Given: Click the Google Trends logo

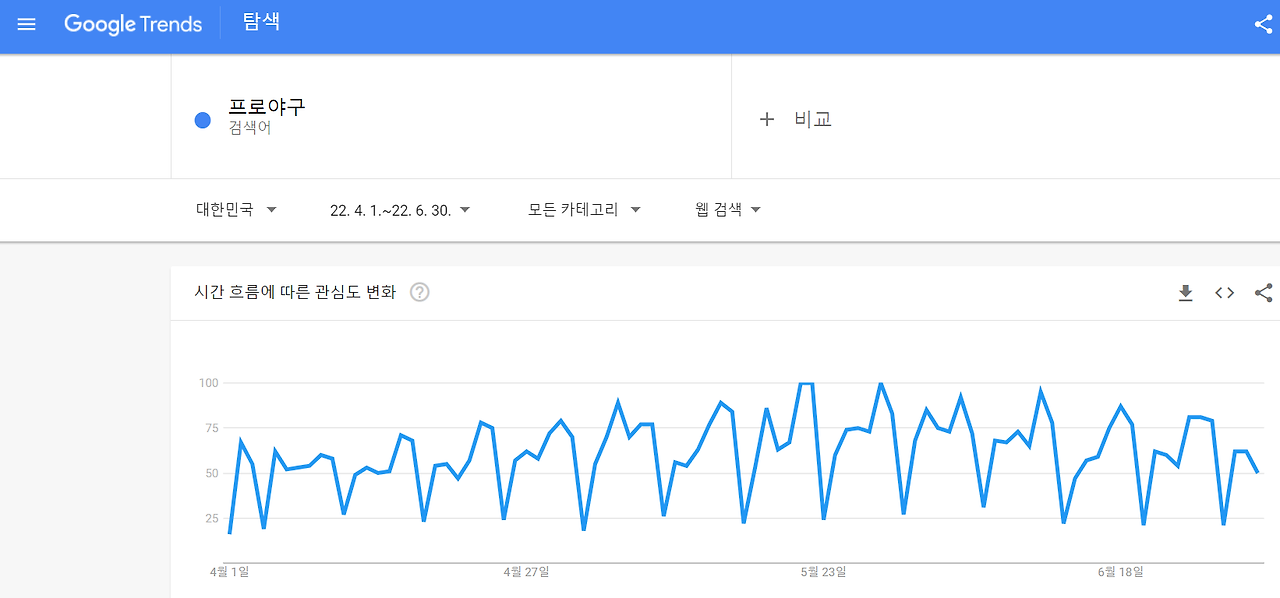Looking at the screenshot, I should tap(133, 24).
